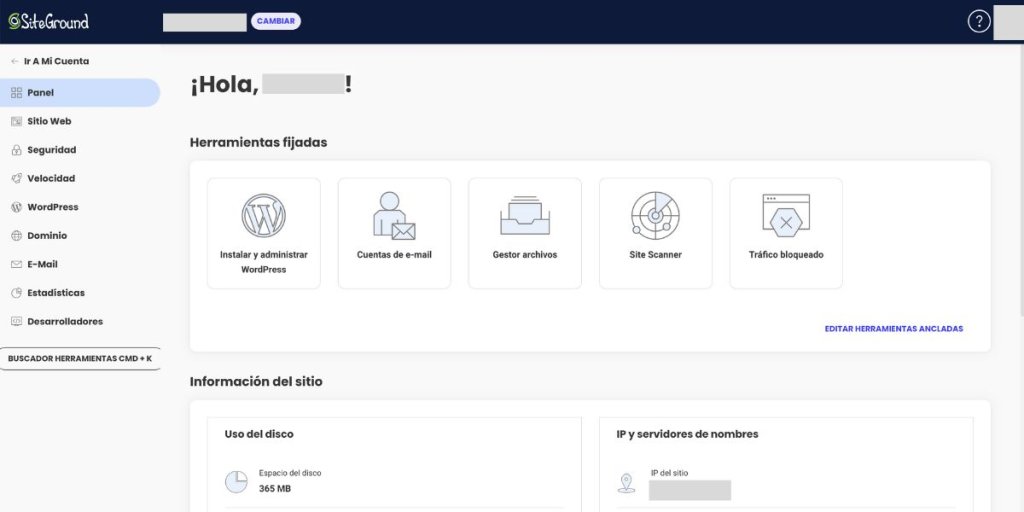Click the IP del sitio label
This screenshot has width=1024, height=512.
click(669, 473)
